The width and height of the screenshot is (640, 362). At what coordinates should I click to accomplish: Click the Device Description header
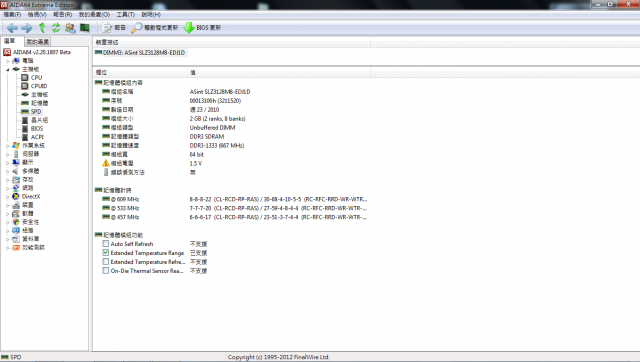point(231,42)
